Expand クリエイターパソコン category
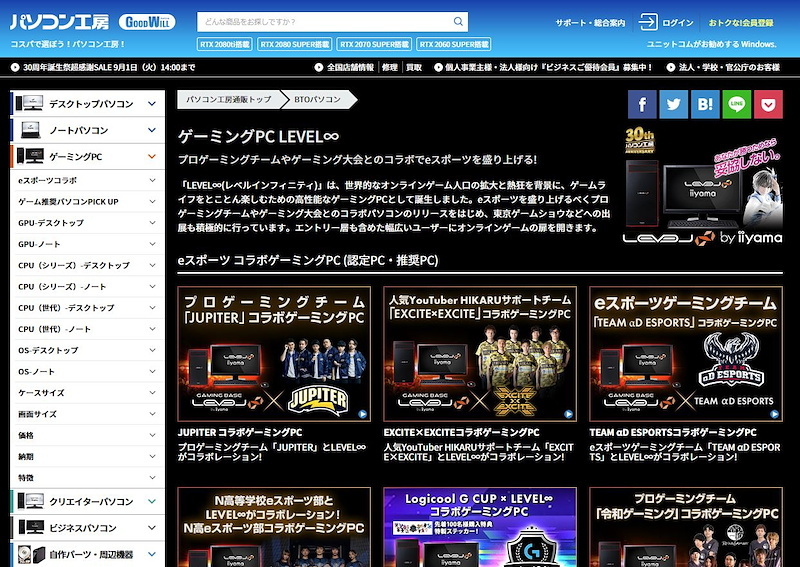 [x=152, y=501]
